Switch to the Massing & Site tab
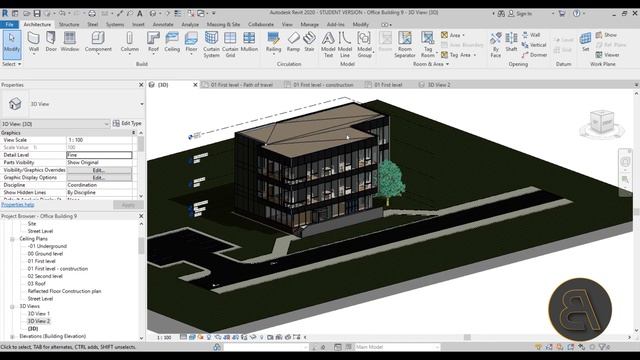Image resolution: width=640 pixels, height=360 pixels. [223, 24]
